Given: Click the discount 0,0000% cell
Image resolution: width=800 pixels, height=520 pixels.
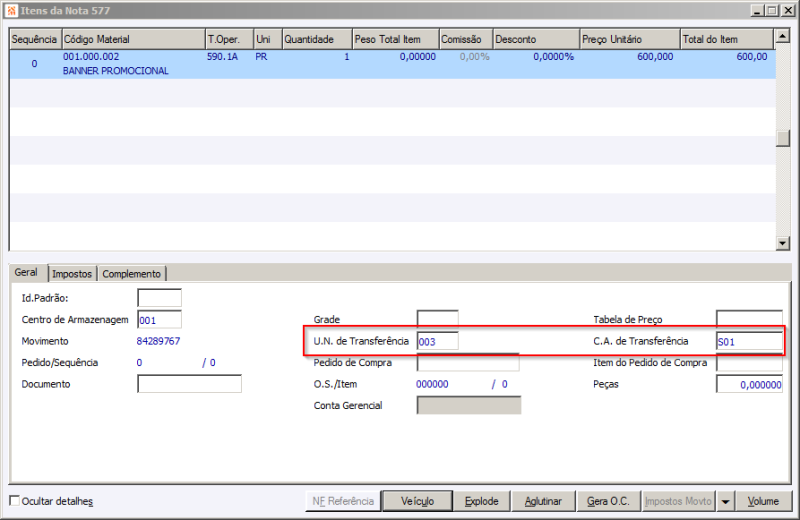Looking at the screenshot, I should coord(554,57).
